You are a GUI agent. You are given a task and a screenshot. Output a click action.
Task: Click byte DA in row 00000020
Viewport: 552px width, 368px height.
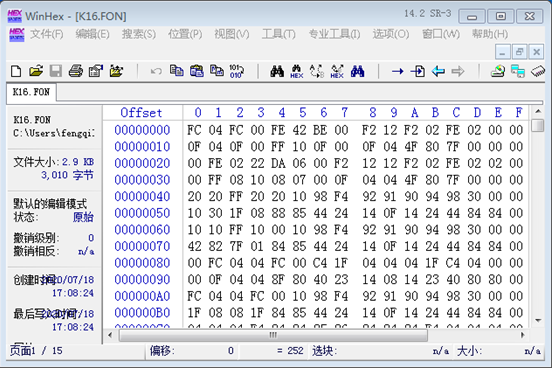[x=278, y=163]
